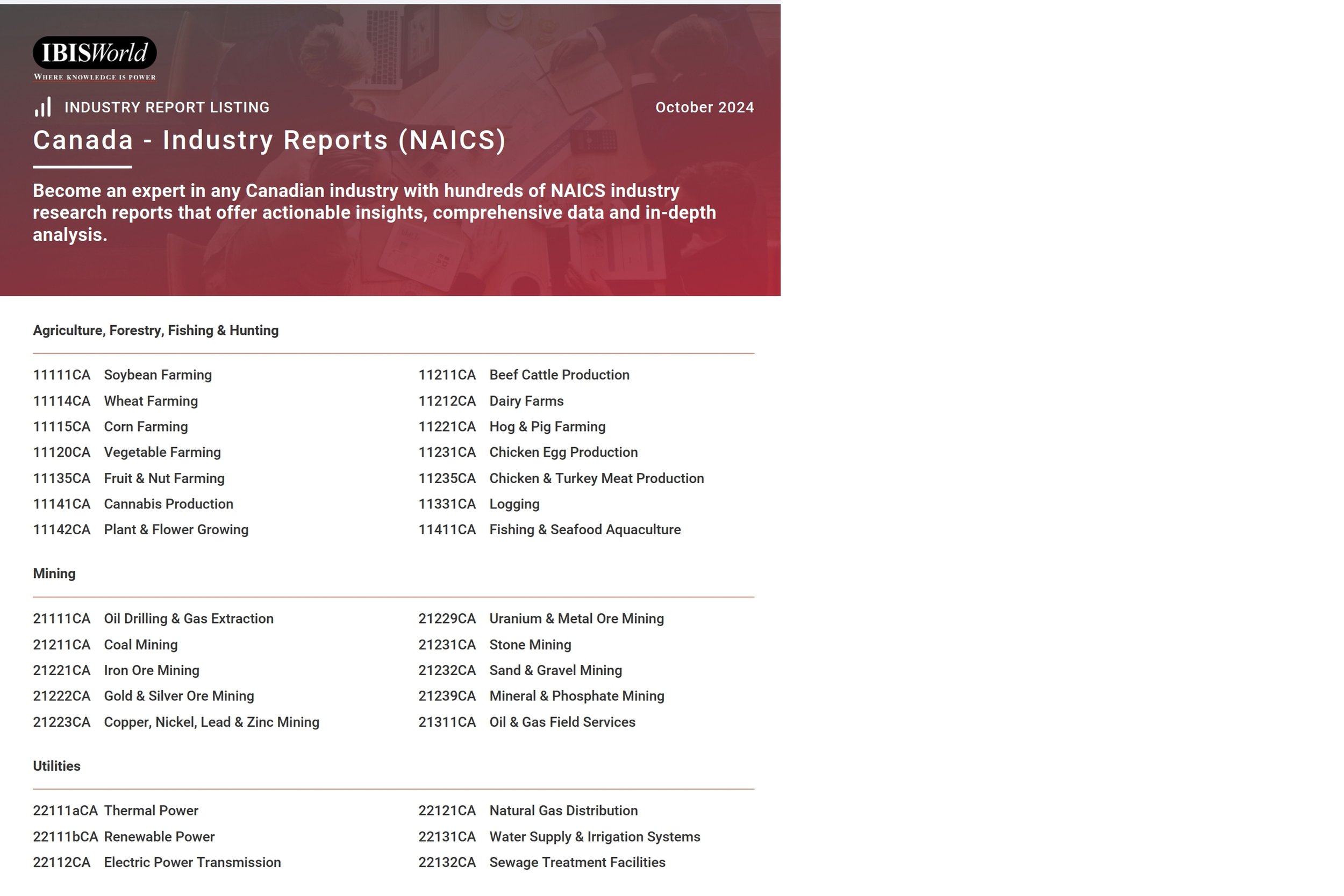Click the code 22111bCA
The height and width of the screenshot is (896, 1344).
(x=66, y=837)
